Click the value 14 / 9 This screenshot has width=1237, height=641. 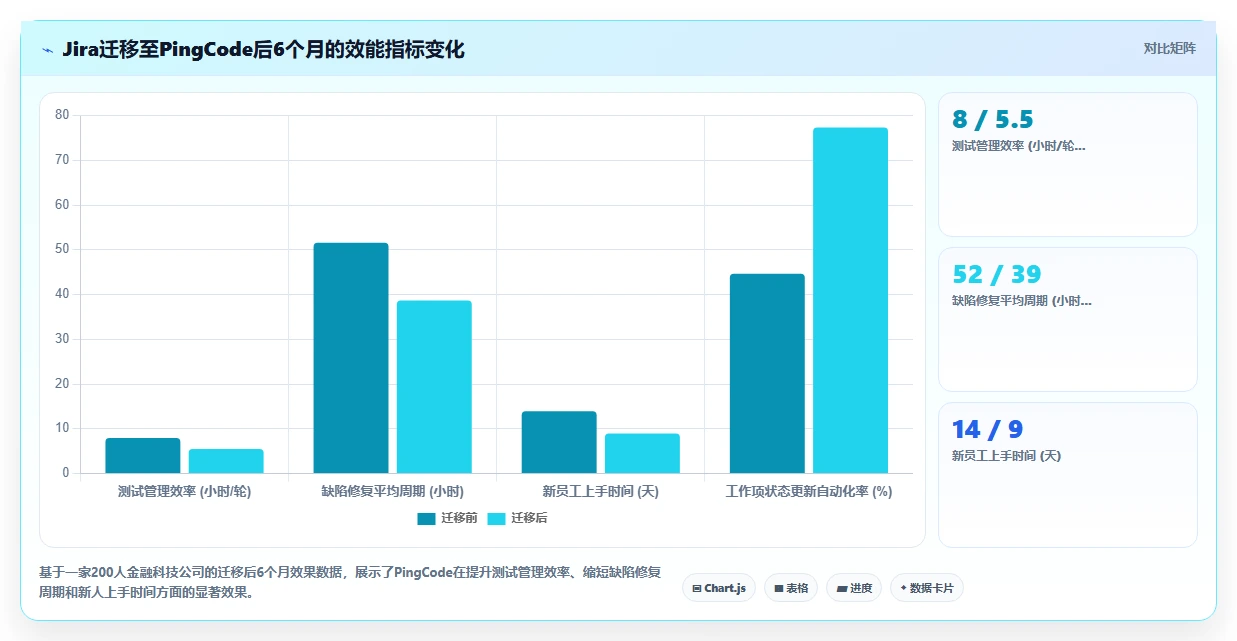[x=988, y=430]
